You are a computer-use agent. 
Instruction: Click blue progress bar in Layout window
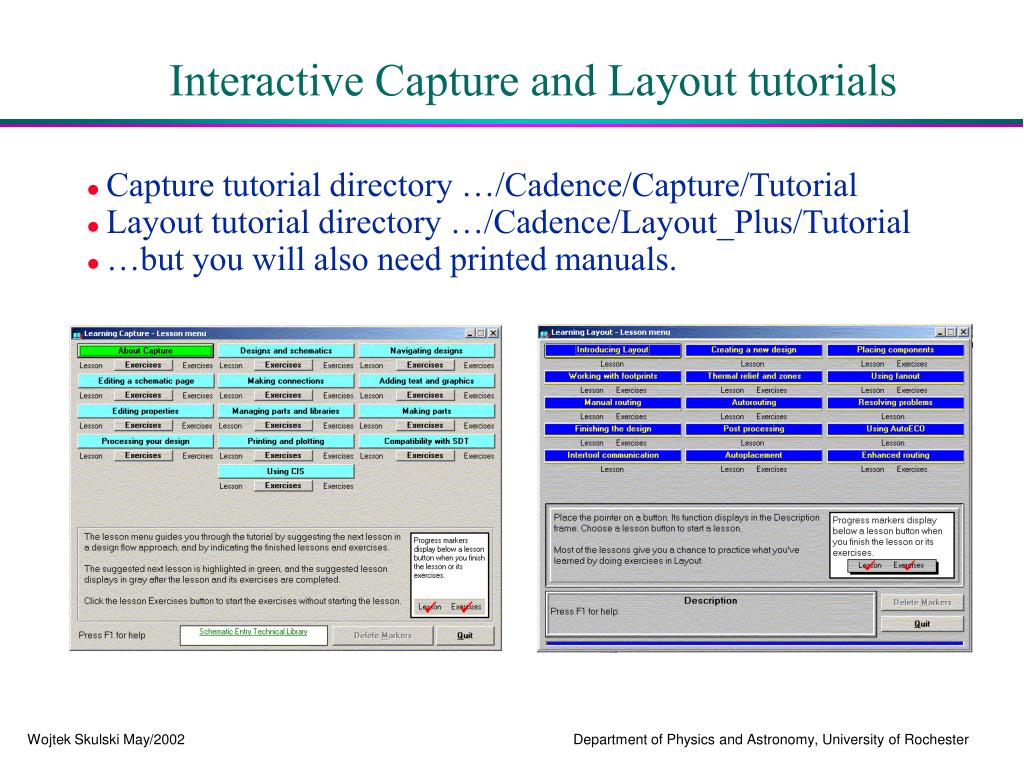point(754,644)
